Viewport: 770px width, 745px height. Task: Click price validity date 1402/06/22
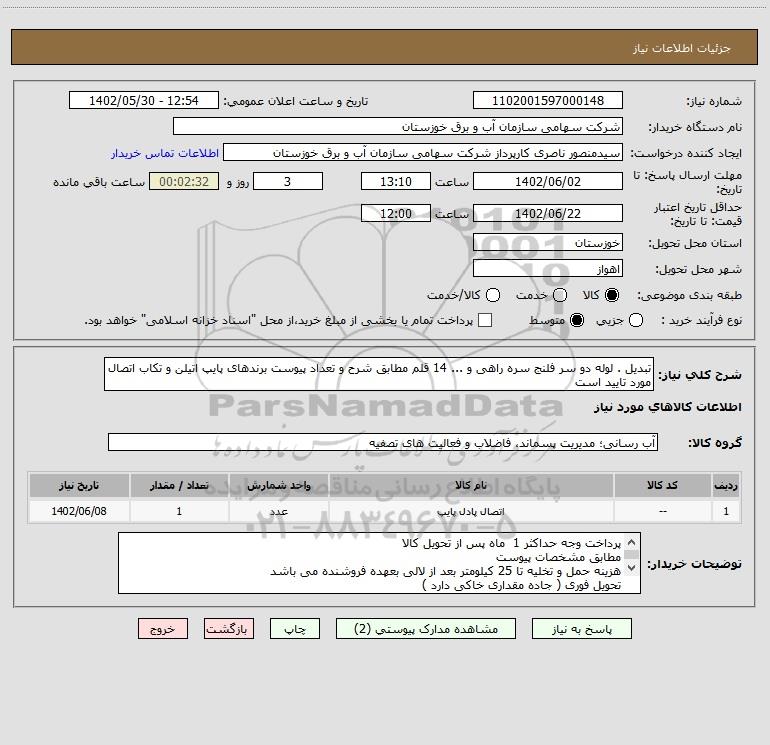548,213
